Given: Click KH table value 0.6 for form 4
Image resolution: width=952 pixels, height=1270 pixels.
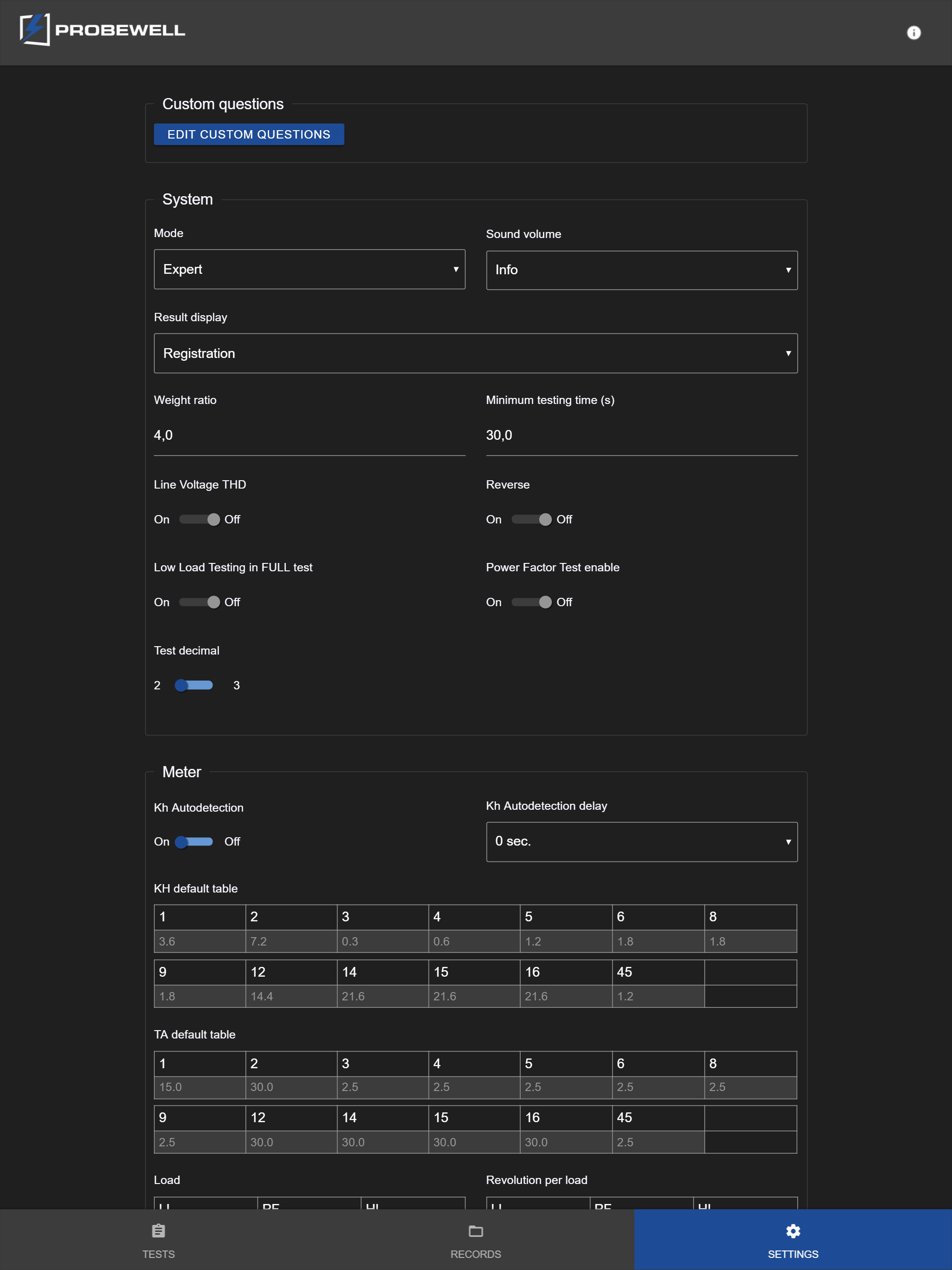Looking at the screenshot, I should click(x=474, y=941).
